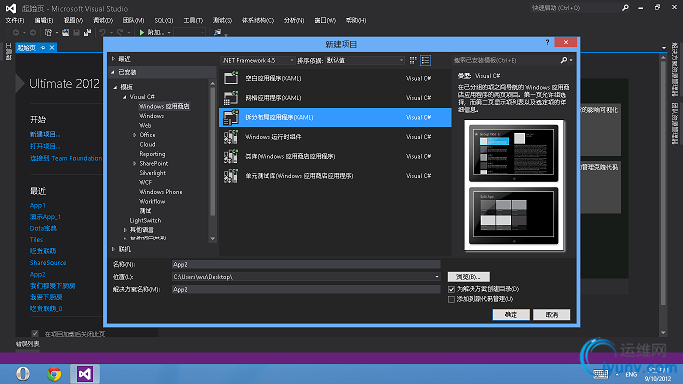The height and width of the screenshot is (384, 683).
Task: Click the green Start/Attach play icon
Action: [x=142, y=32]
